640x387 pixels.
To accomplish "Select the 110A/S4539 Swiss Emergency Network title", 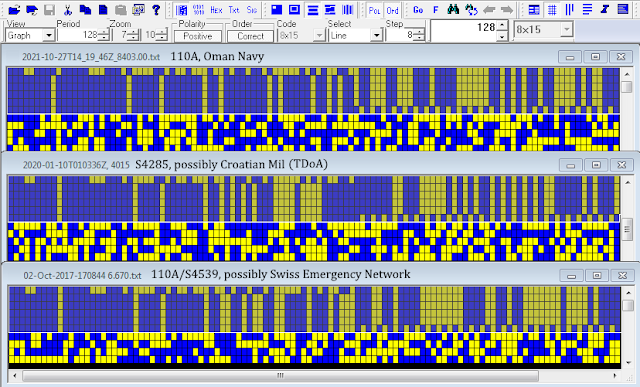I will (x=281, y=274).
